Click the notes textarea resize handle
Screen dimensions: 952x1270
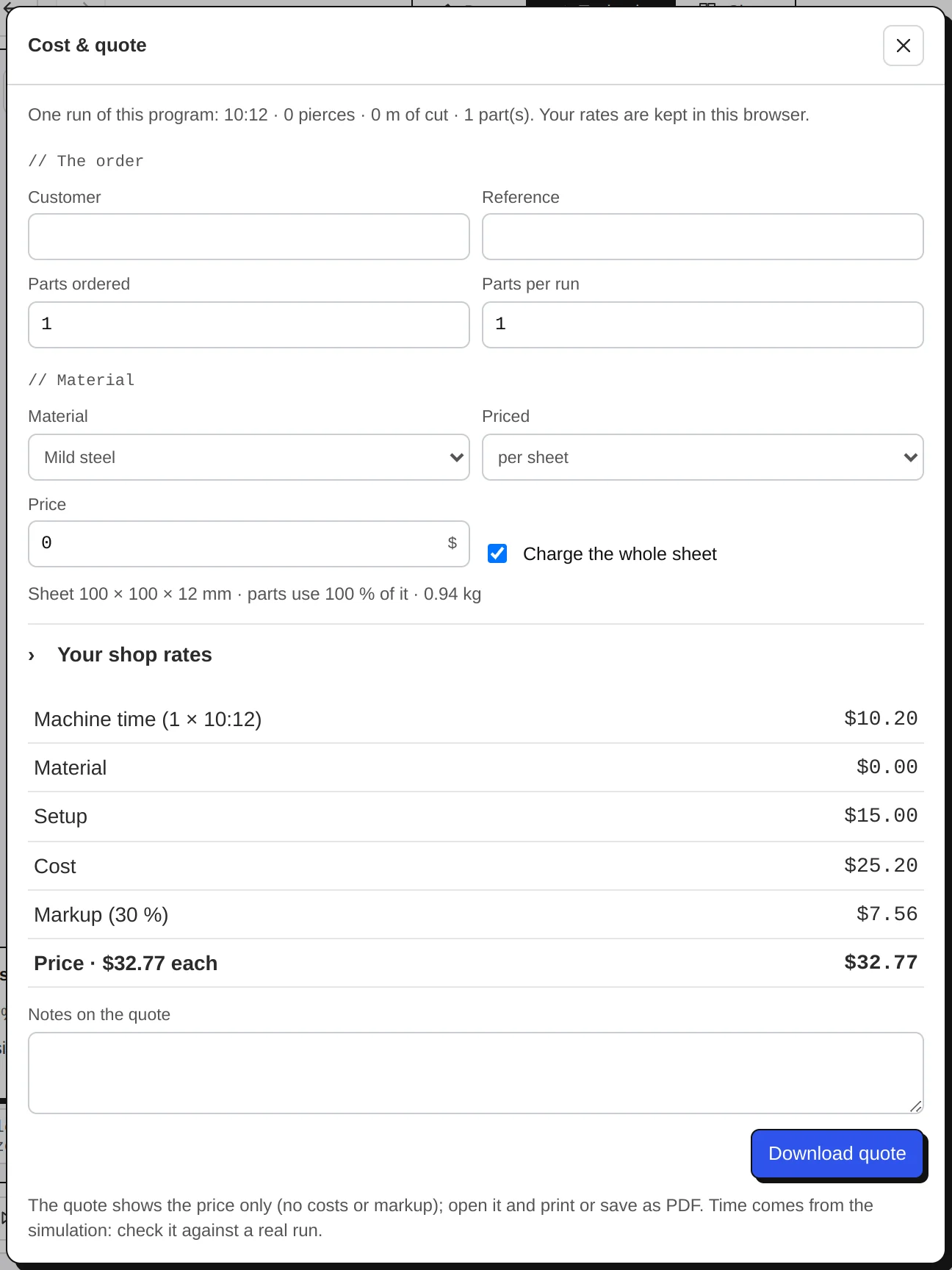tap(915, 1106)
